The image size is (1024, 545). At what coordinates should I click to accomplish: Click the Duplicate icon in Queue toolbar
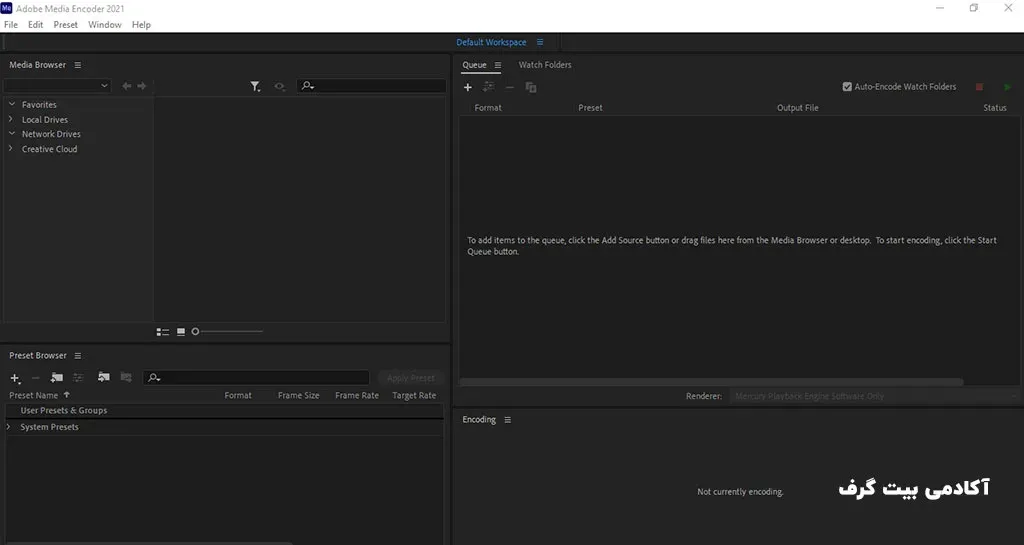point(531,87)
